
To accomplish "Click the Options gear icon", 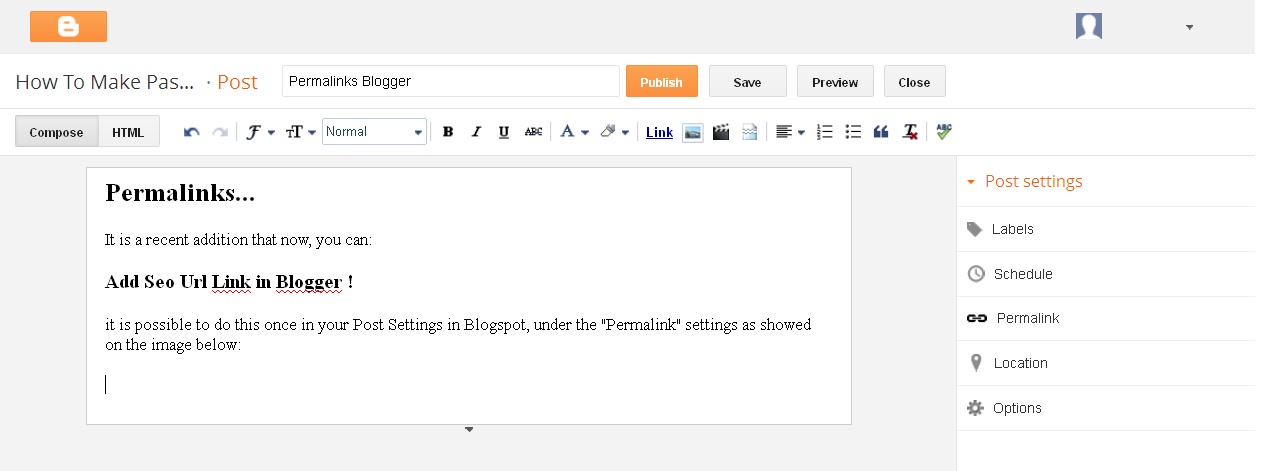I will [976, 408].
